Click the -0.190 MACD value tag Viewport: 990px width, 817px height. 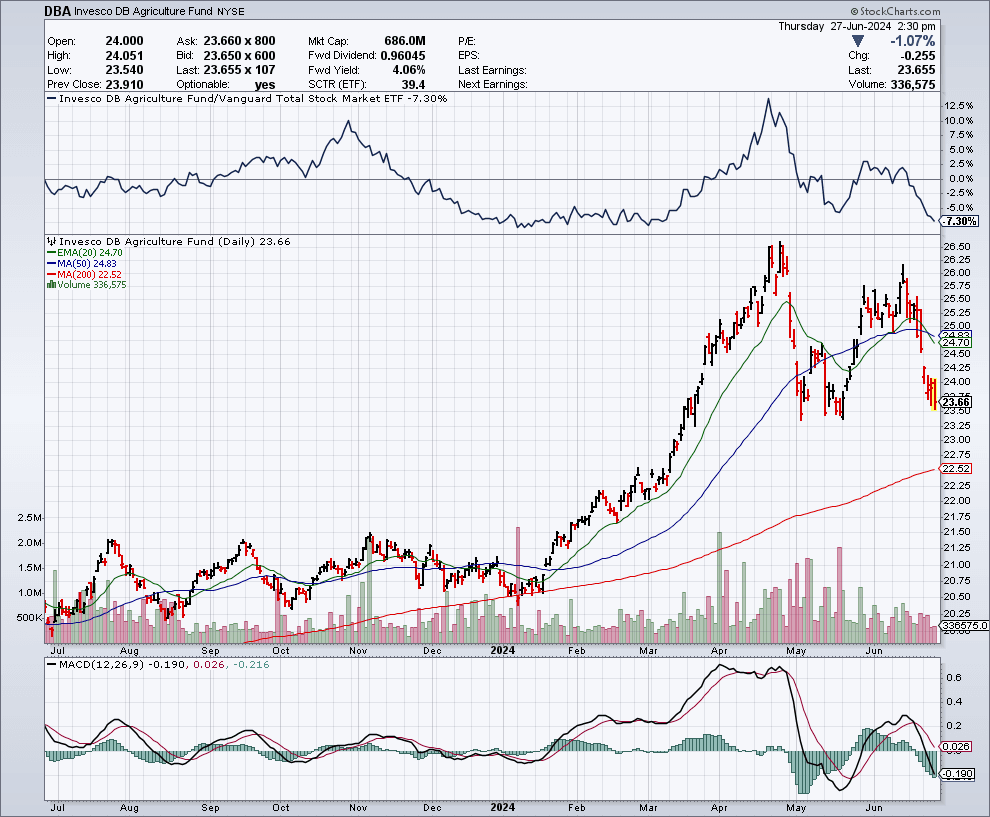tap(958, 774)
